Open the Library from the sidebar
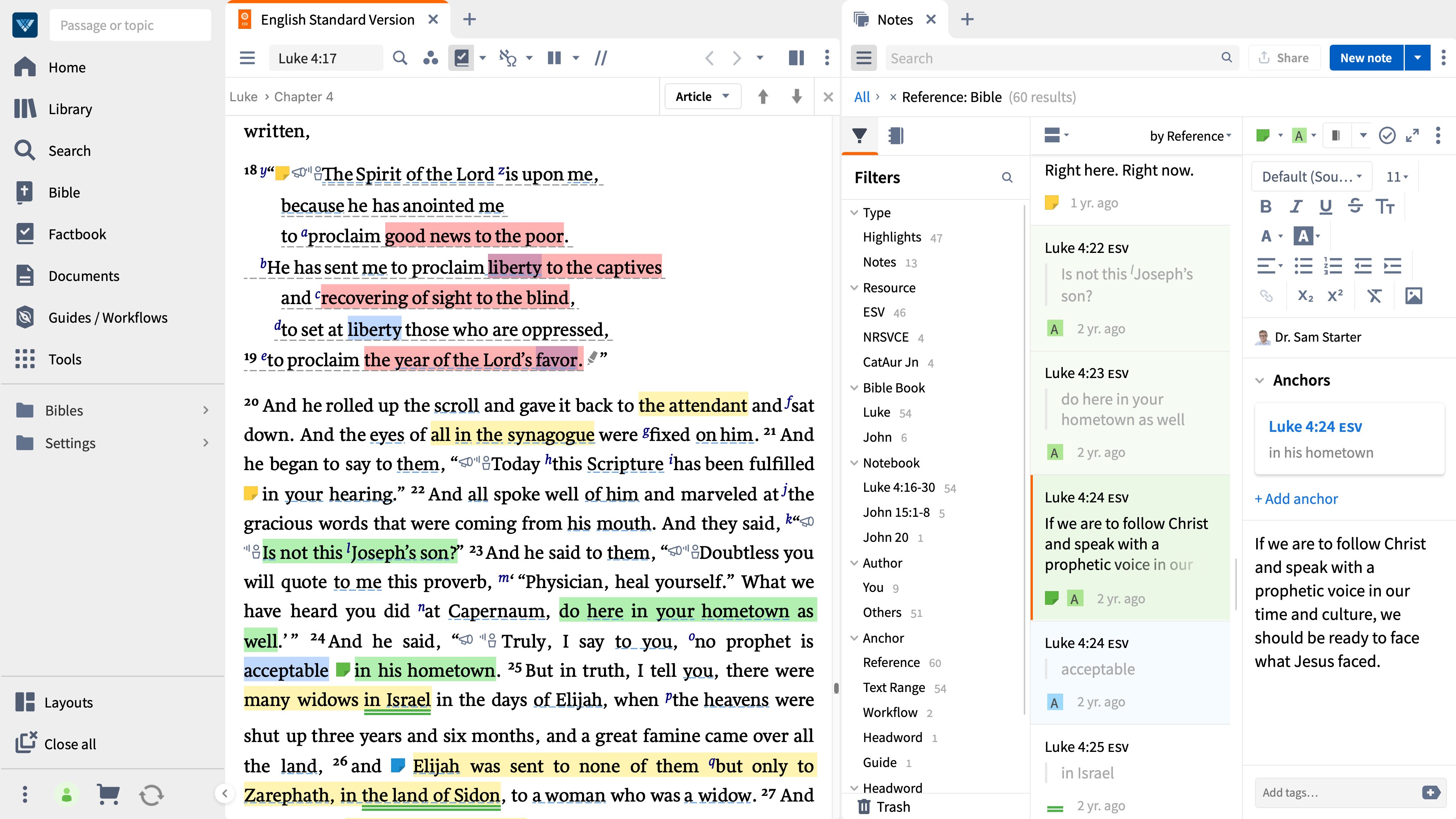The height and width of the screenshot is (819, 1456). pos(54,108)
